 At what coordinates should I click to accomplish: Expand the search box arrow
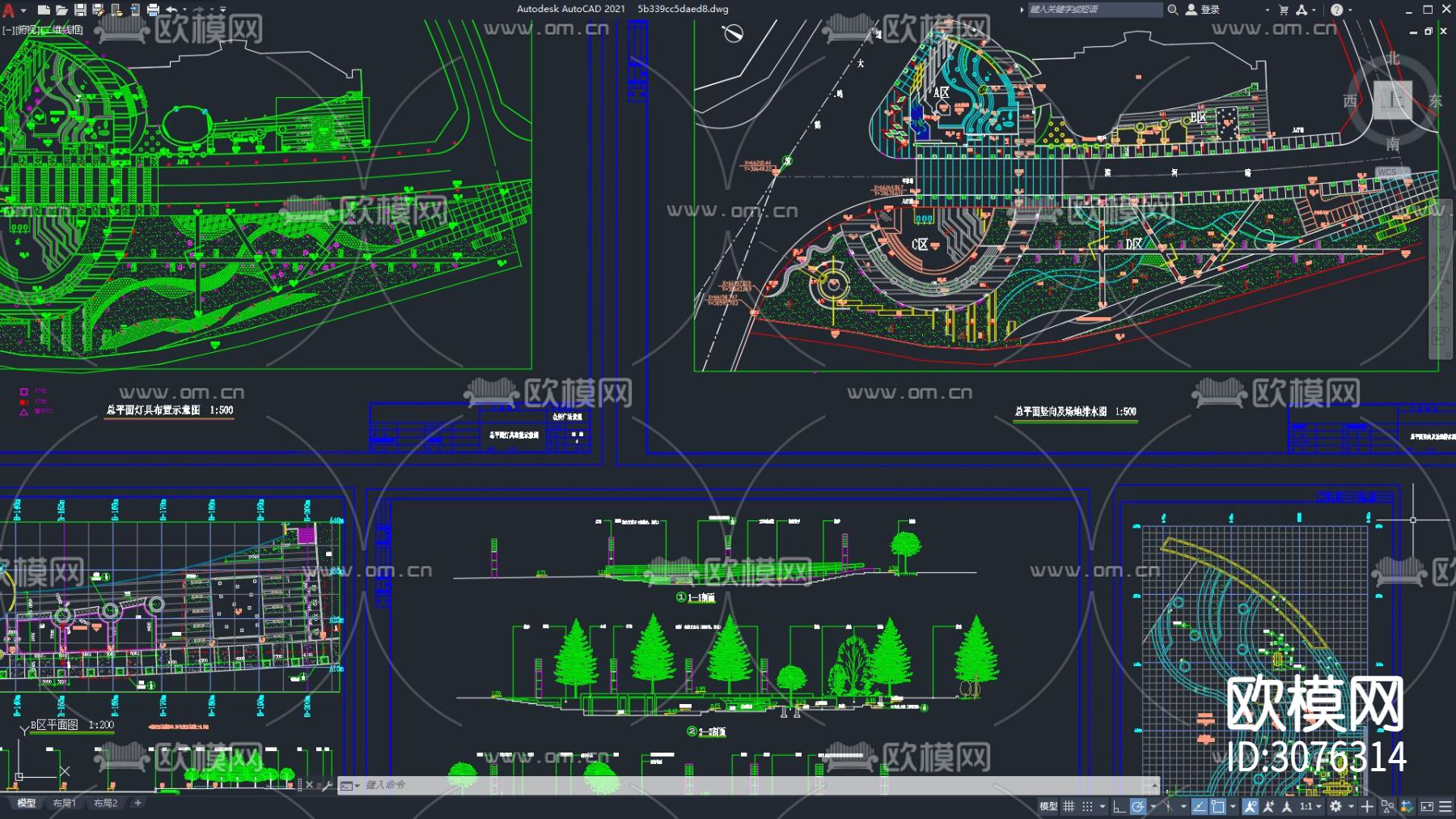(1022, 10)
